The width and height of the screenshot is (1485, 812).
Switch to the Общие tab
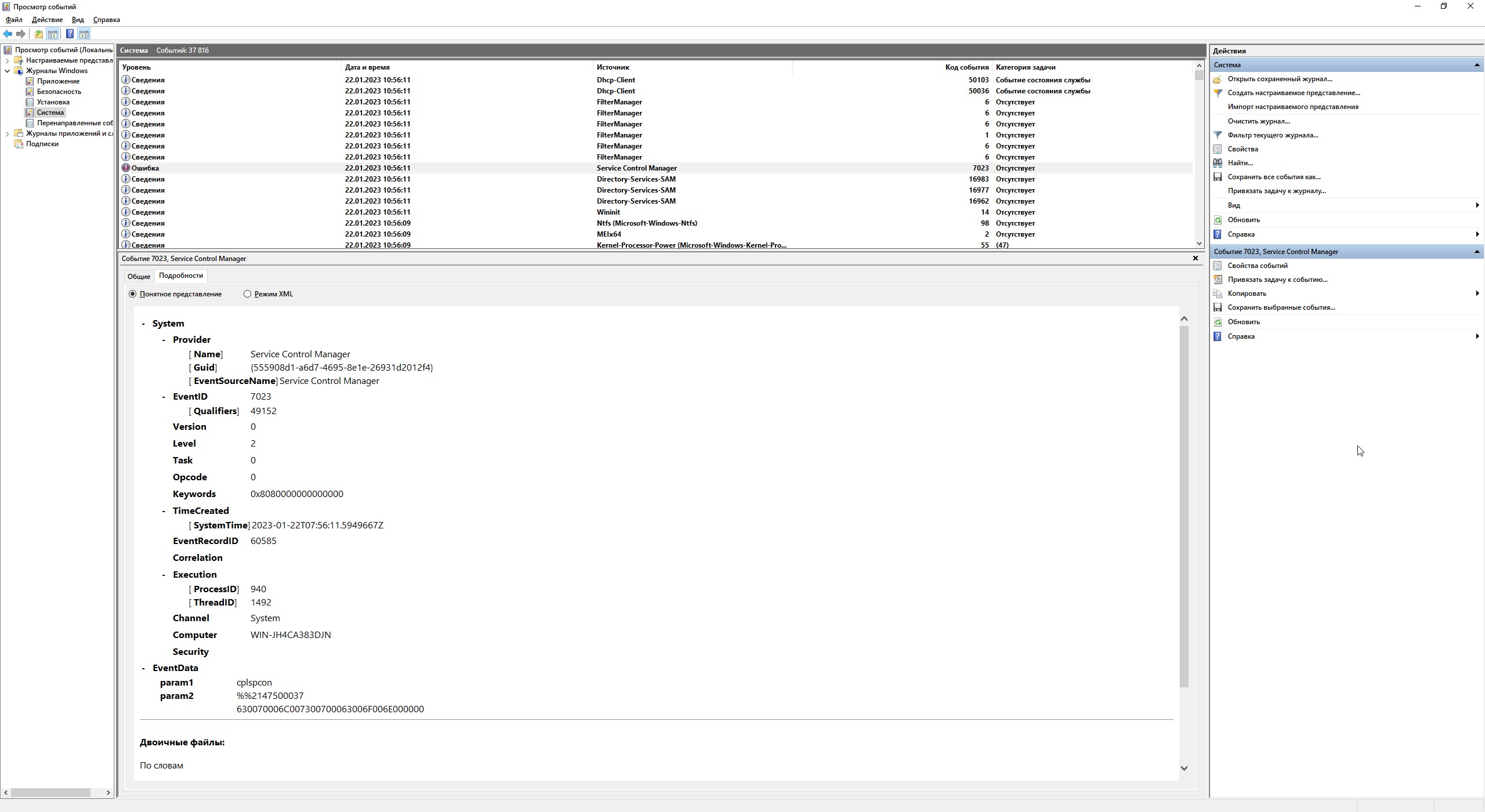tap(139, 277)
